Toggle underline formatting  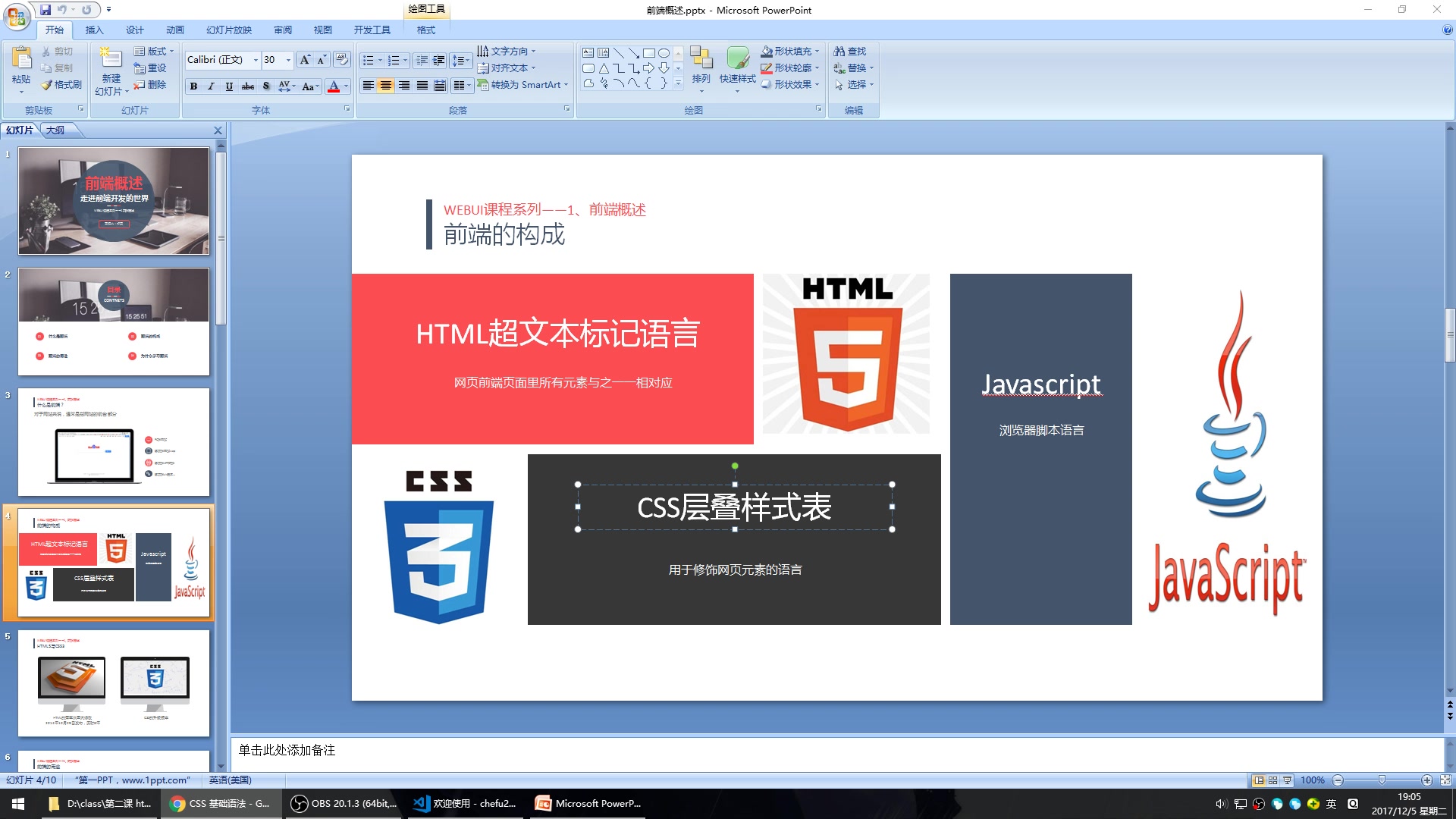(x=229, y=86)
